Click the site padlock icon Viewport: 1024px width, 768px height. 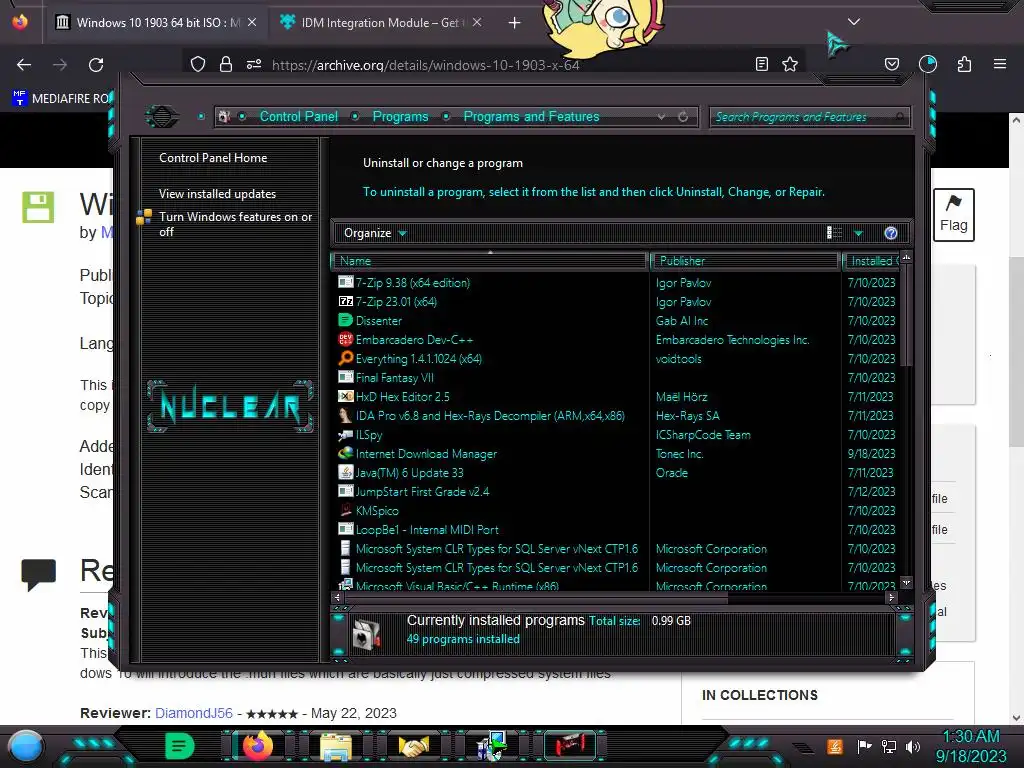click(226, 64)
